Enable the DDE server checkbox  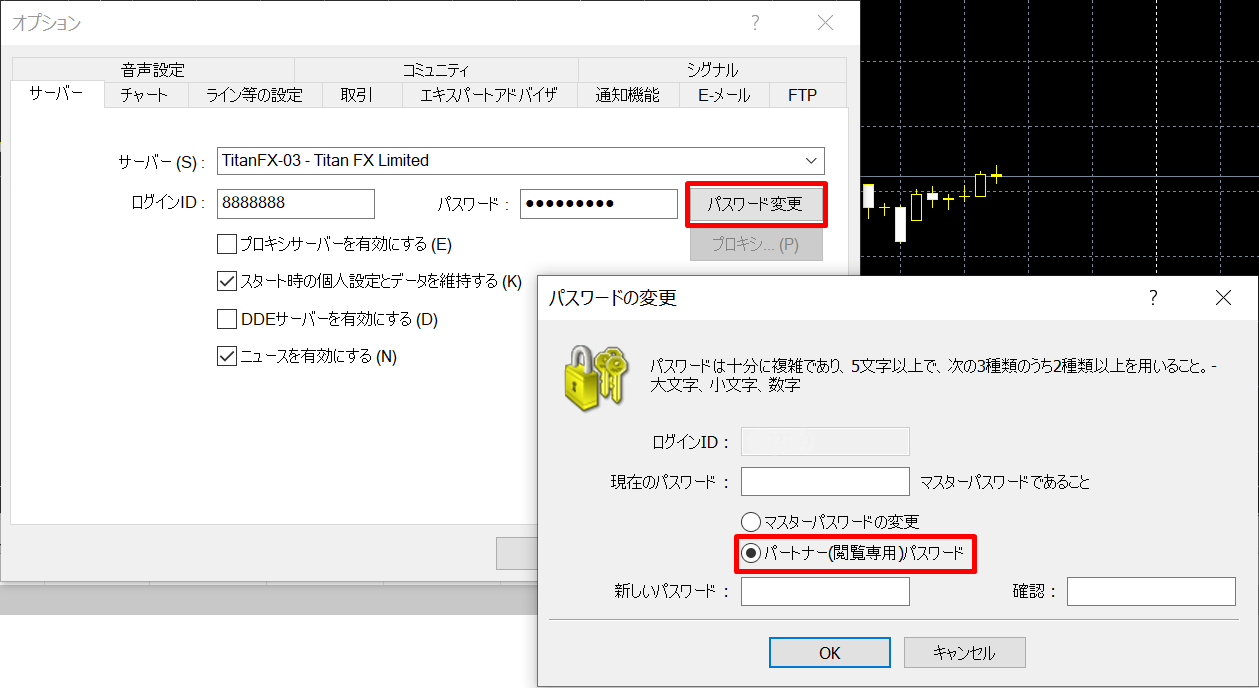pos(227,320)
